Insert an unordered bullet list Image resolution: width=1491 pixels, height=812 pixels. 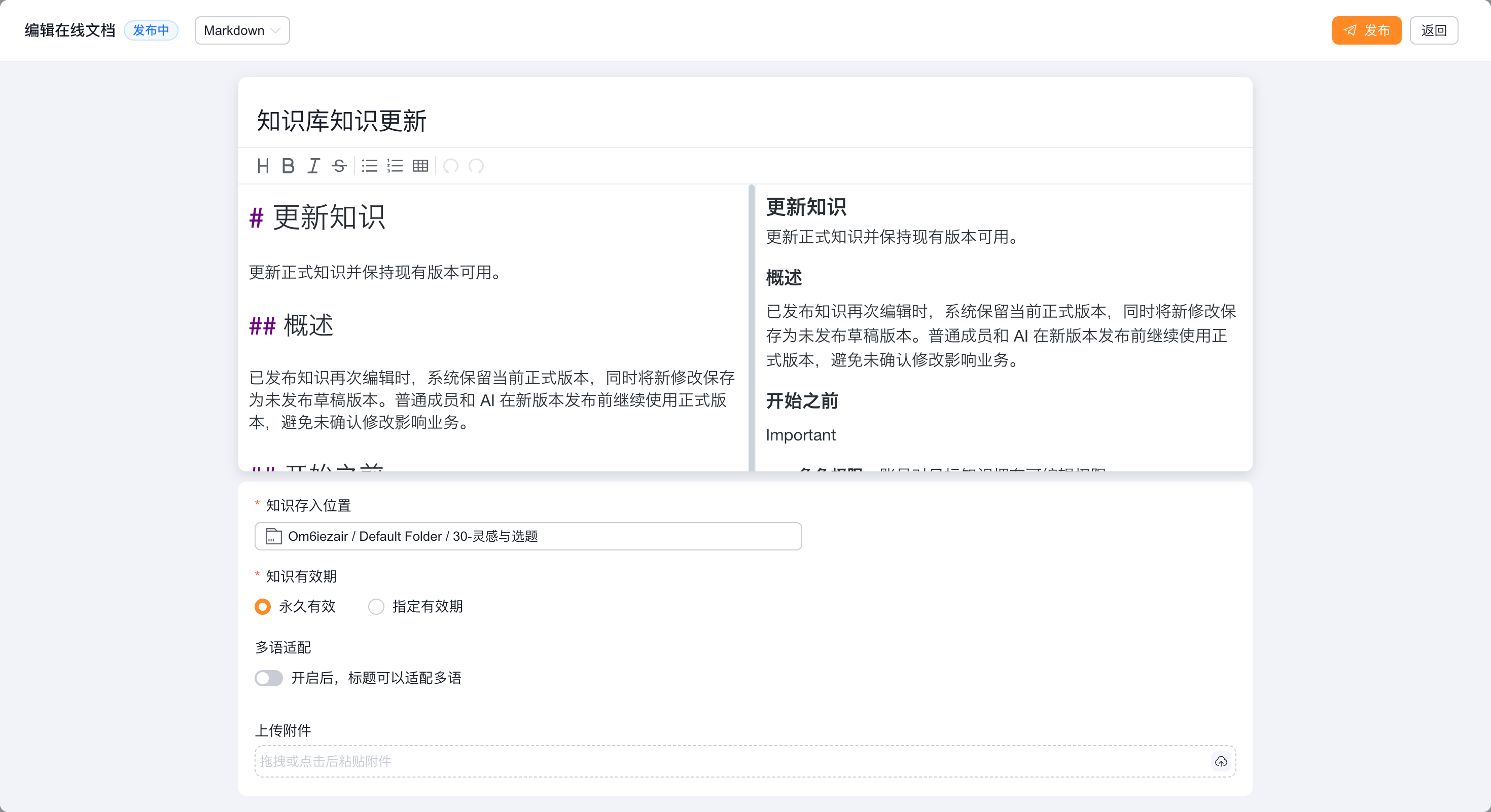tap(369, 166)
